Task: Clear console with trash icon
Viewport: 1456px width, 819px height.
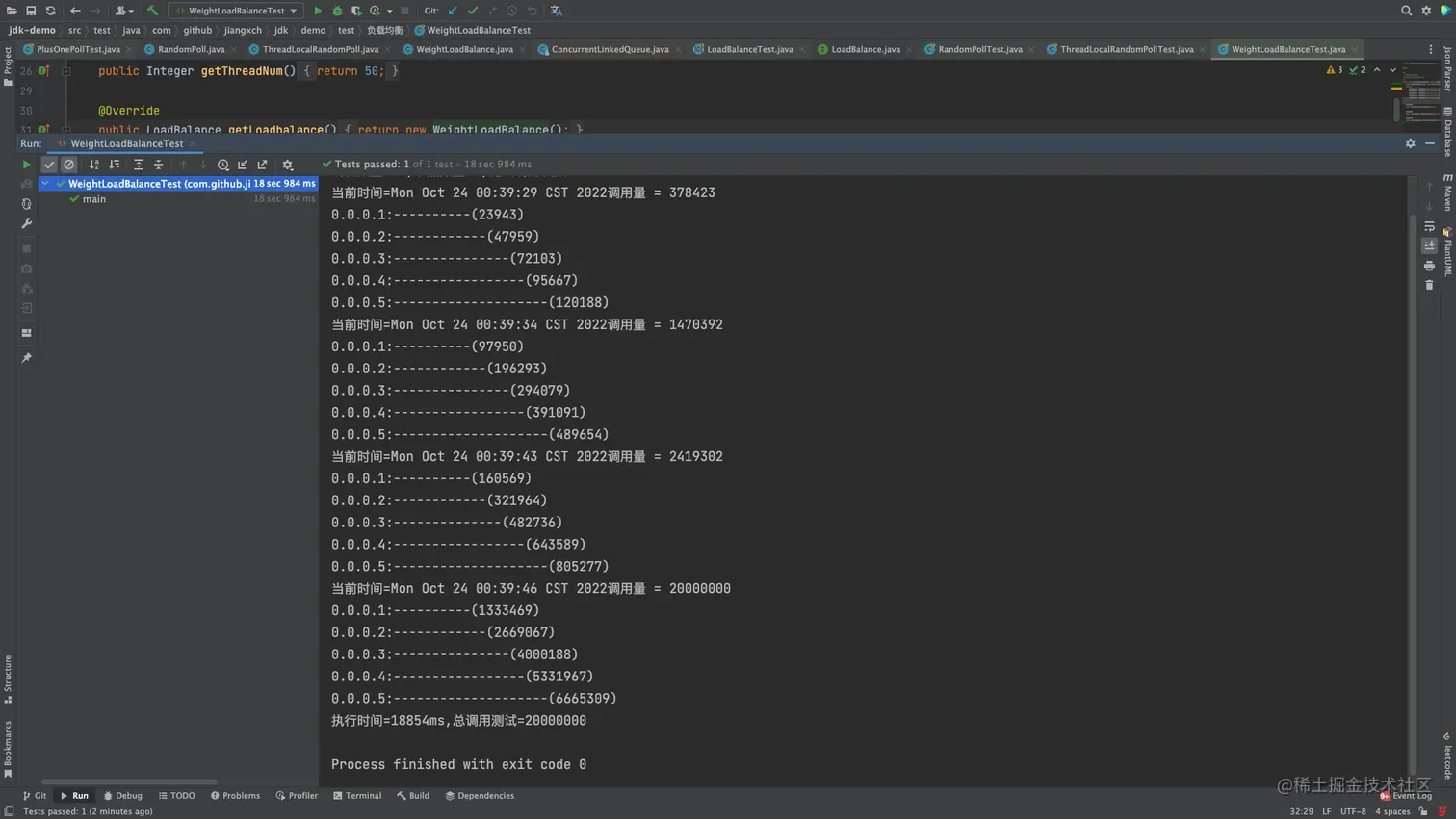Action: tap(1429, 285)
